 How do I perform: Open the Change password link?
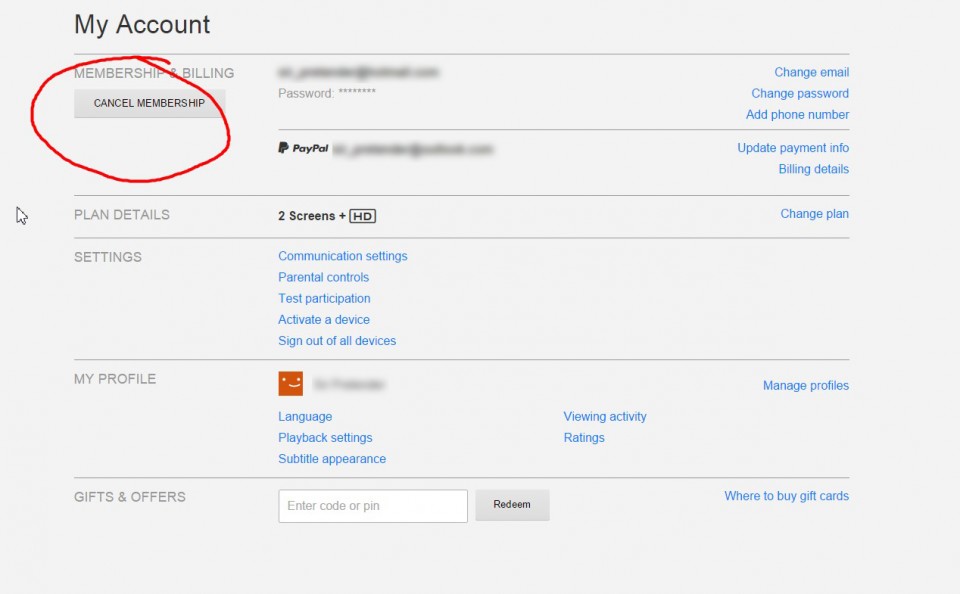800,93
